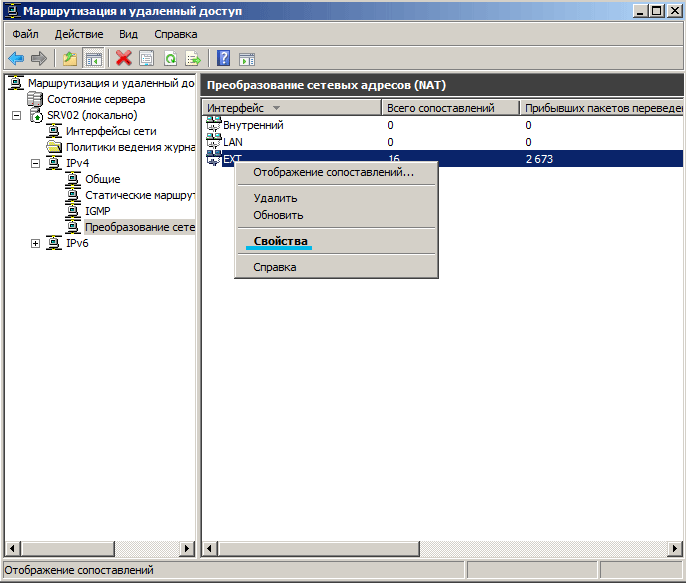
Task: Select Интерфейсы сети tree item
Action: (111, 131)
